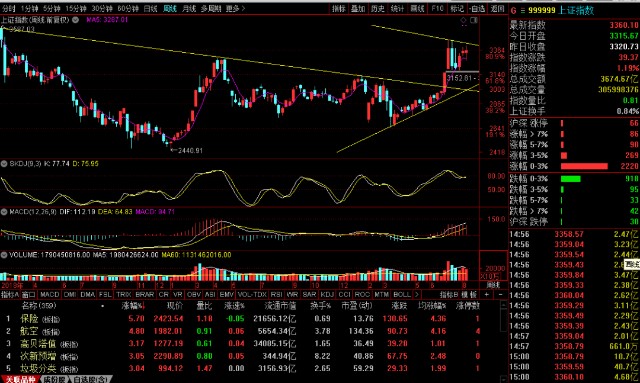Click the 返回 return button
This screenshot has width=640, height=383.
click(497, 8)
